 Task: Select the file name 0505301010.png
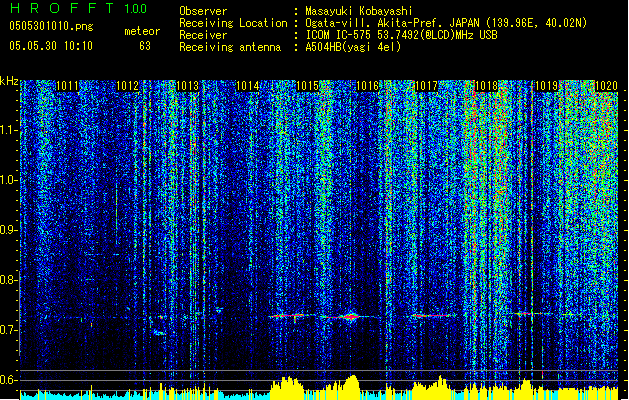coord(51,26)
